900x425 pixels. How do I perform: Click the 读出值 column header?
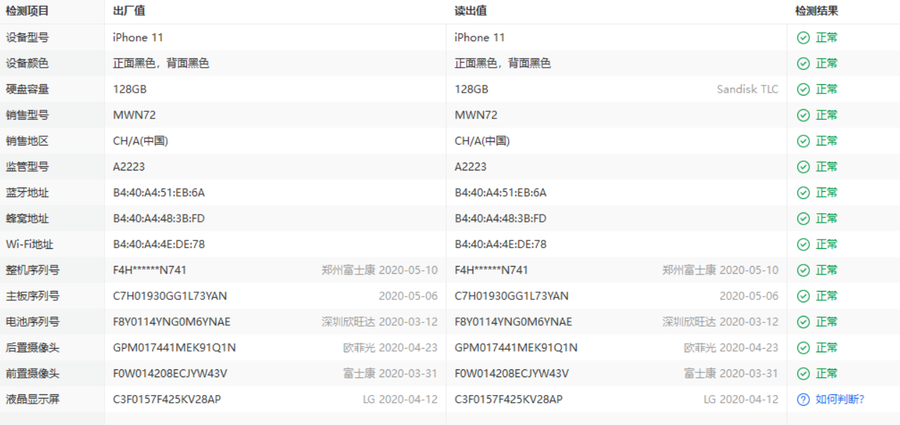pos(471,11)
